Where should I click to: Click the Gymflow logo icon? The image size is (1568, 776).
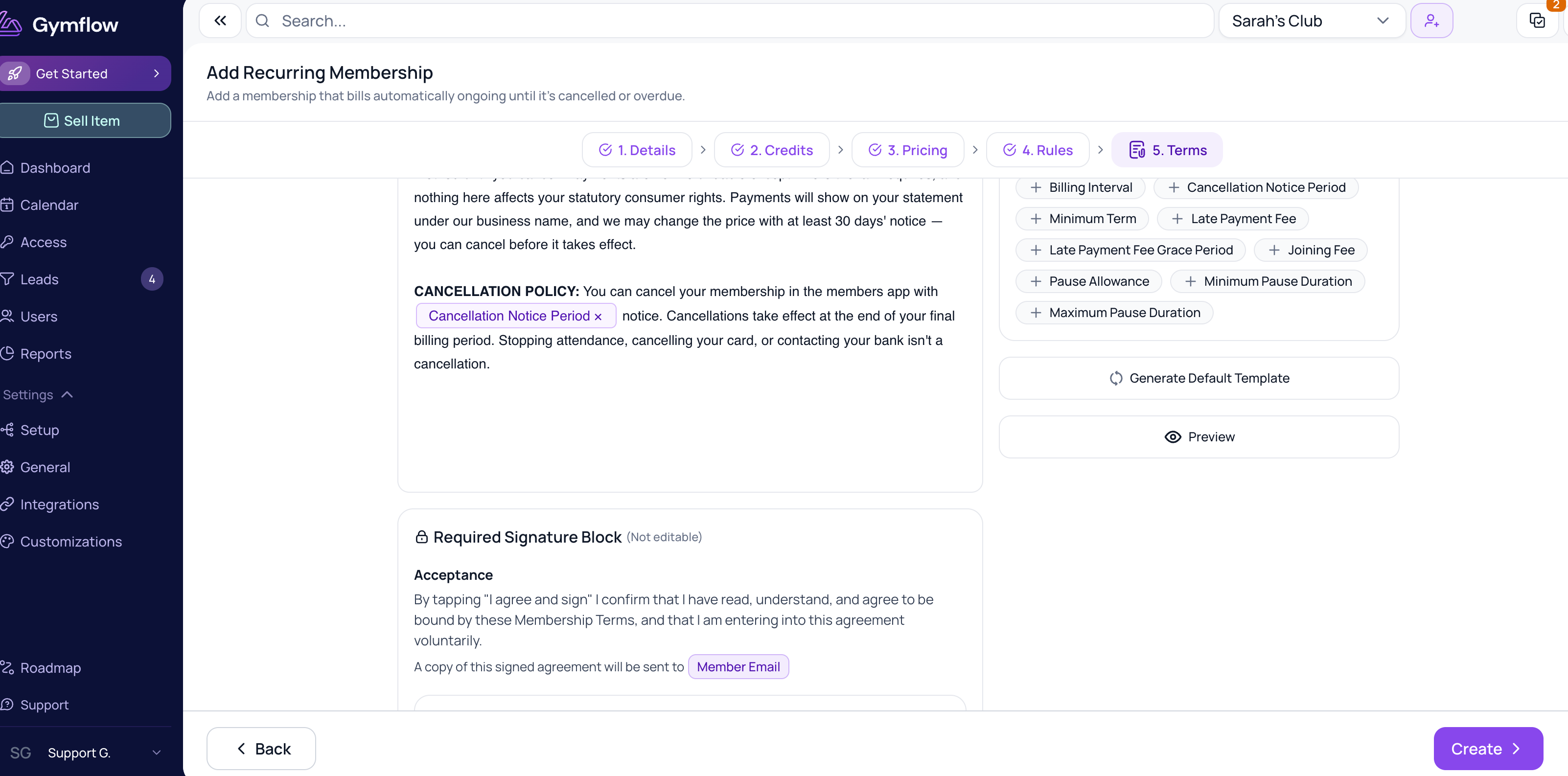click(x=11, y=24)
